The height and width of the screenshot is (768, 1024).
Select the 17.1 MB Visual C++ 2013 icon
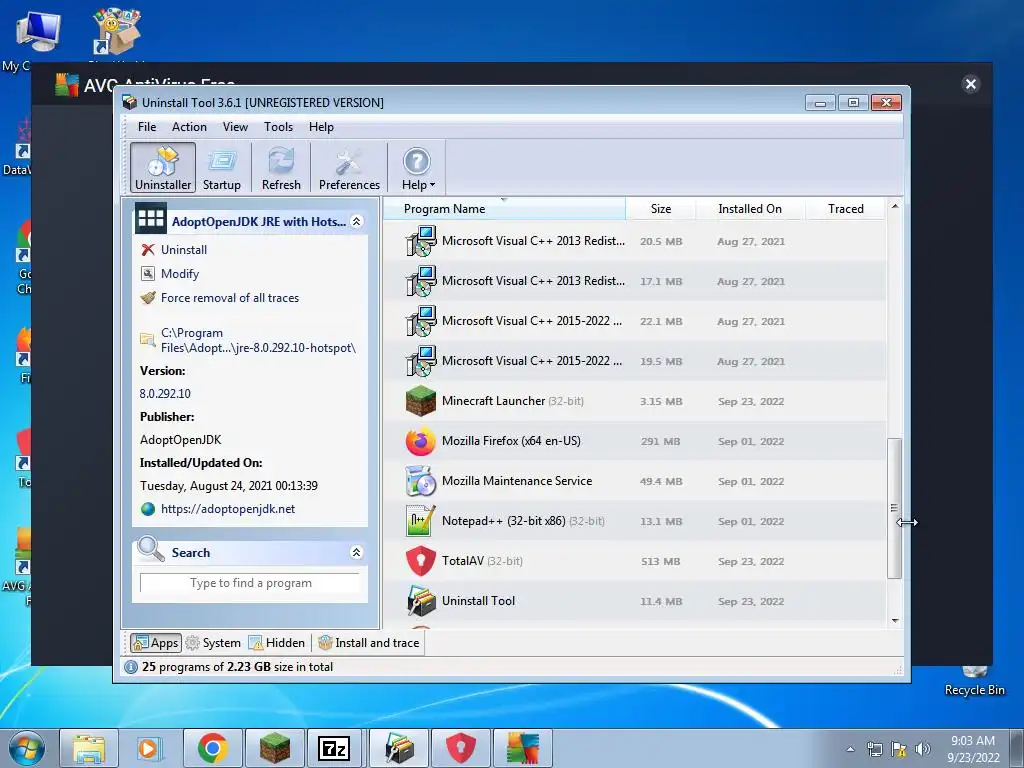tap(421, 281)
